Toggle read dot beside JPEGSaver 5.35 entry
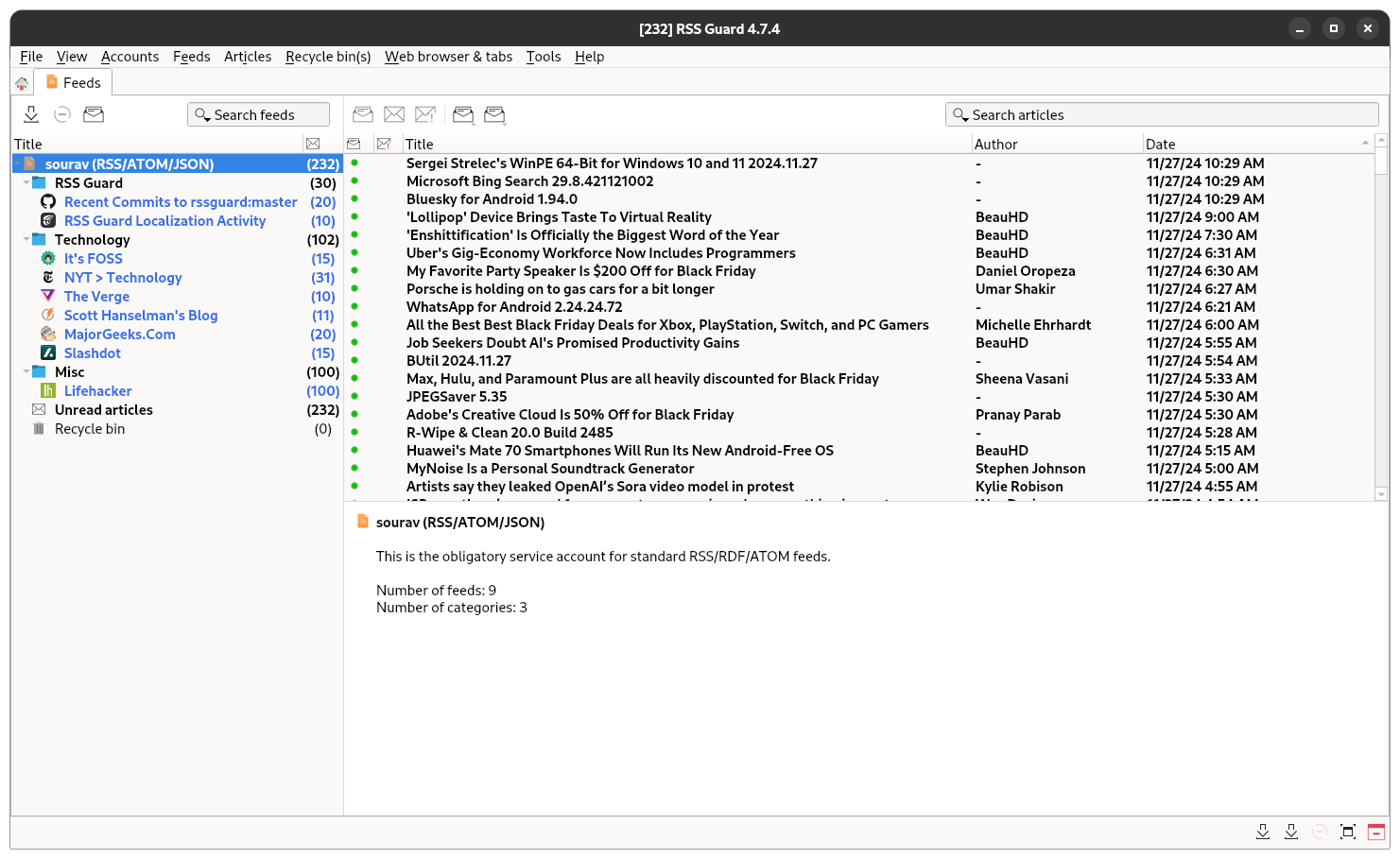Image resolution: width=1400 pixels, height=859 pixels. [x=354, y=396]
